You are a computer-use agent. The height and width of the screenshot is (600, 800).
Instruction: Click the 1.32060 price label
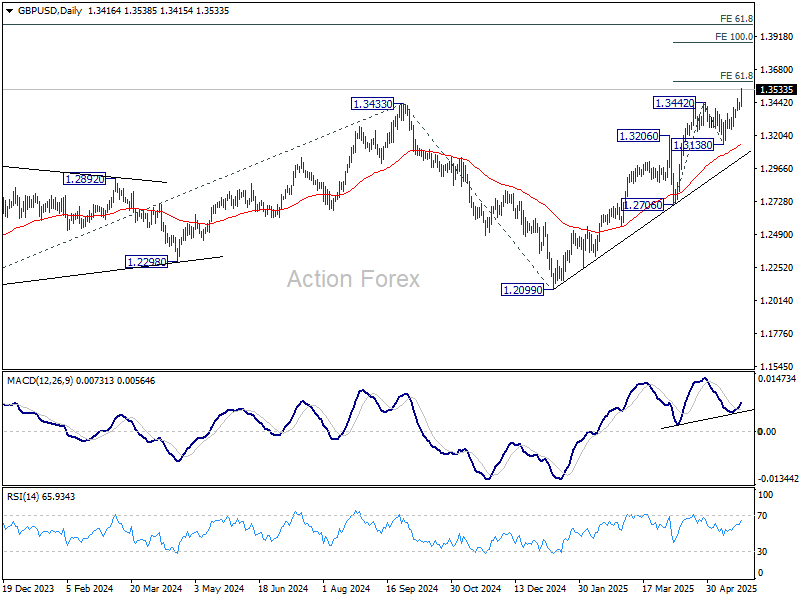639,135
